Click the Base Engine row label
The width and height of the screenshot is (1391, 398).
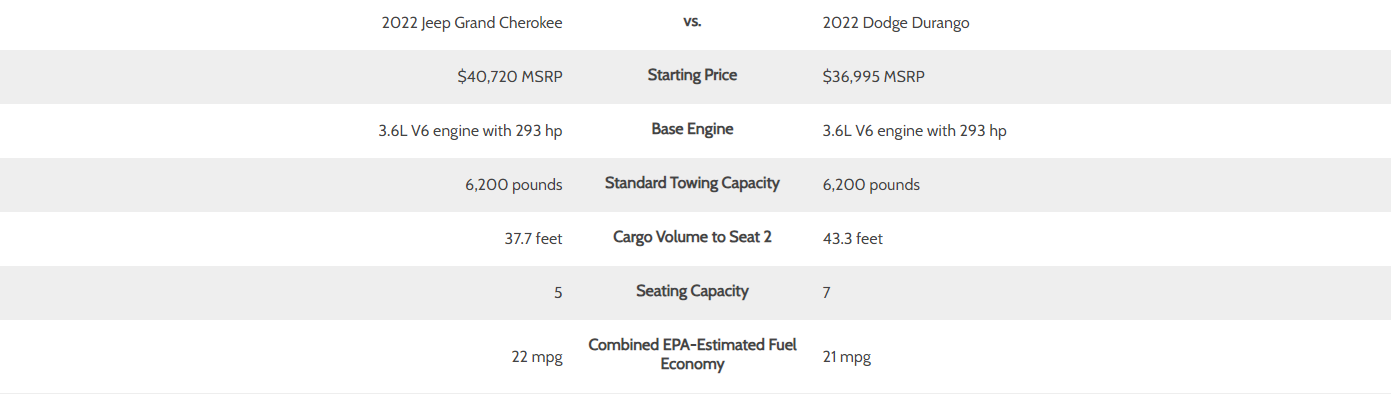pyautogui.click(x=692, y=129)
